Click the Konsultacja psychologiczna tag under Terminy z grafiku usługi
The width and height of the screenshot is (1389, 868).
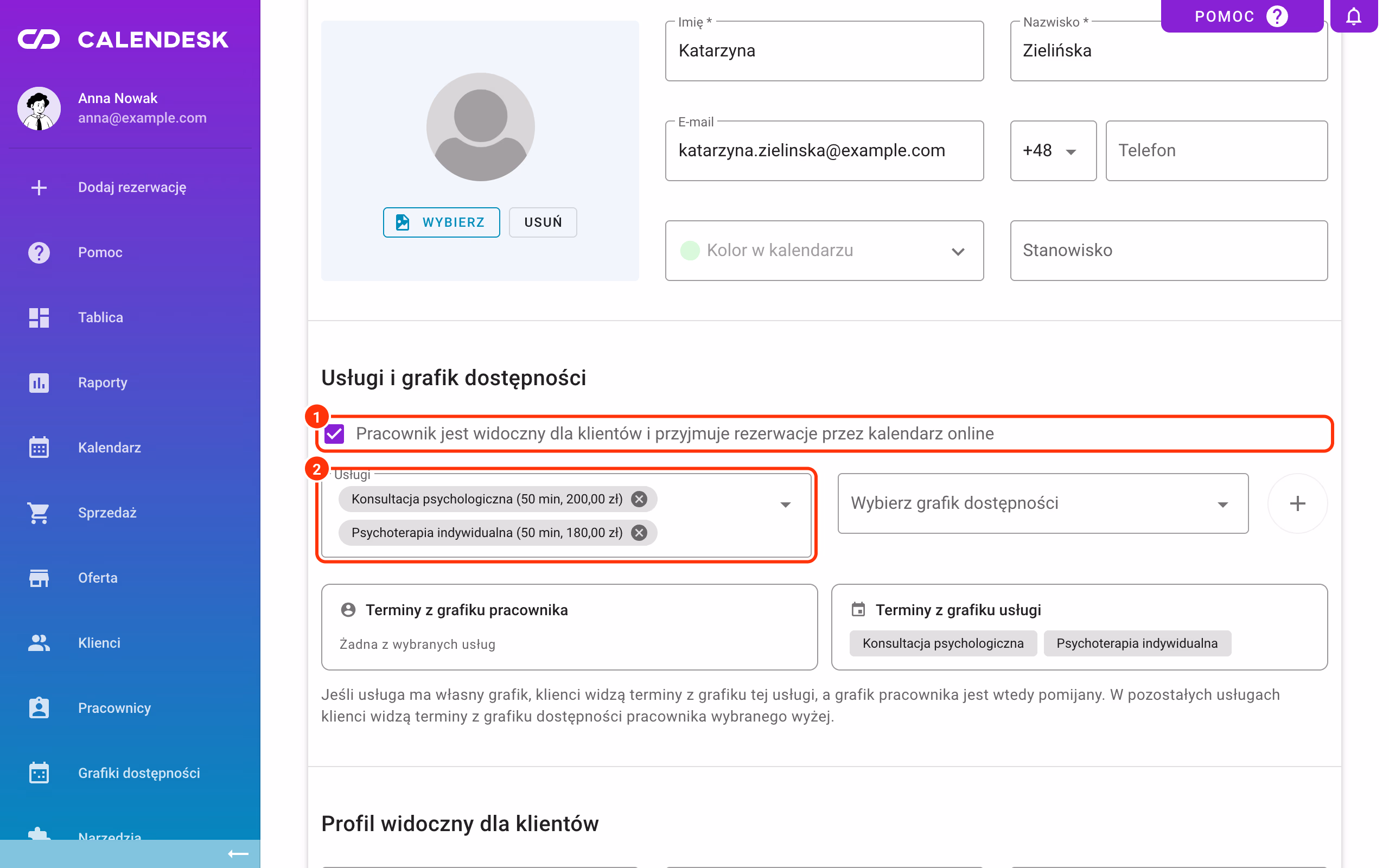coord(943,643)
